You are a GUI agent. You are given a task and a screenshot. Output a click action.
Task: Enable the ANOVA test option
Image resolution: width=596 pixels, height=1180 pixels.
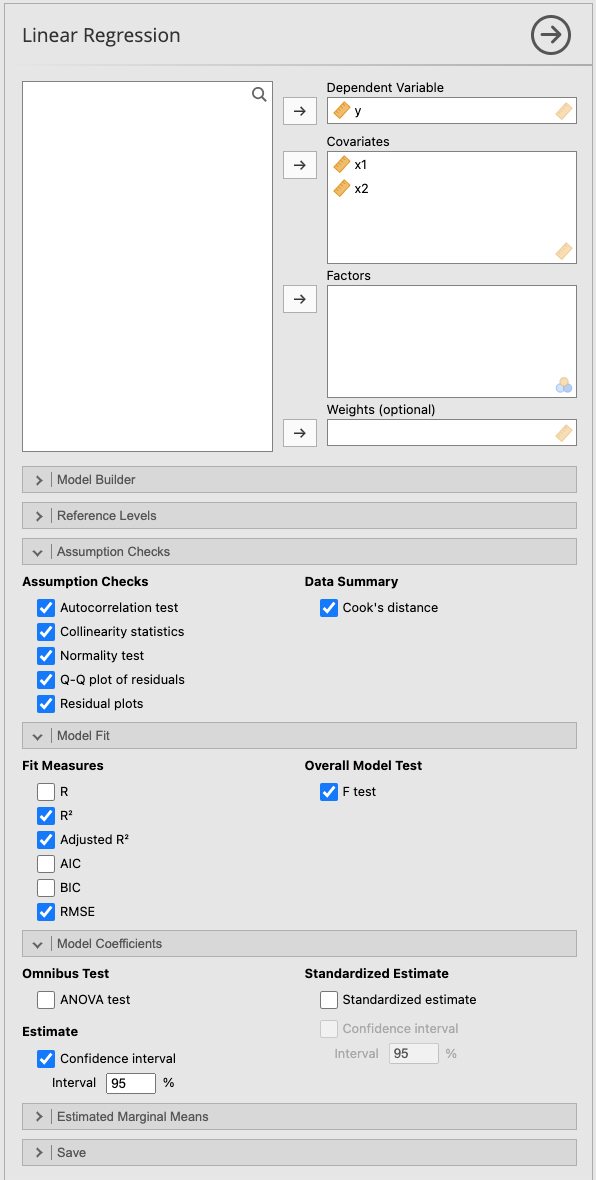[45, 999]
